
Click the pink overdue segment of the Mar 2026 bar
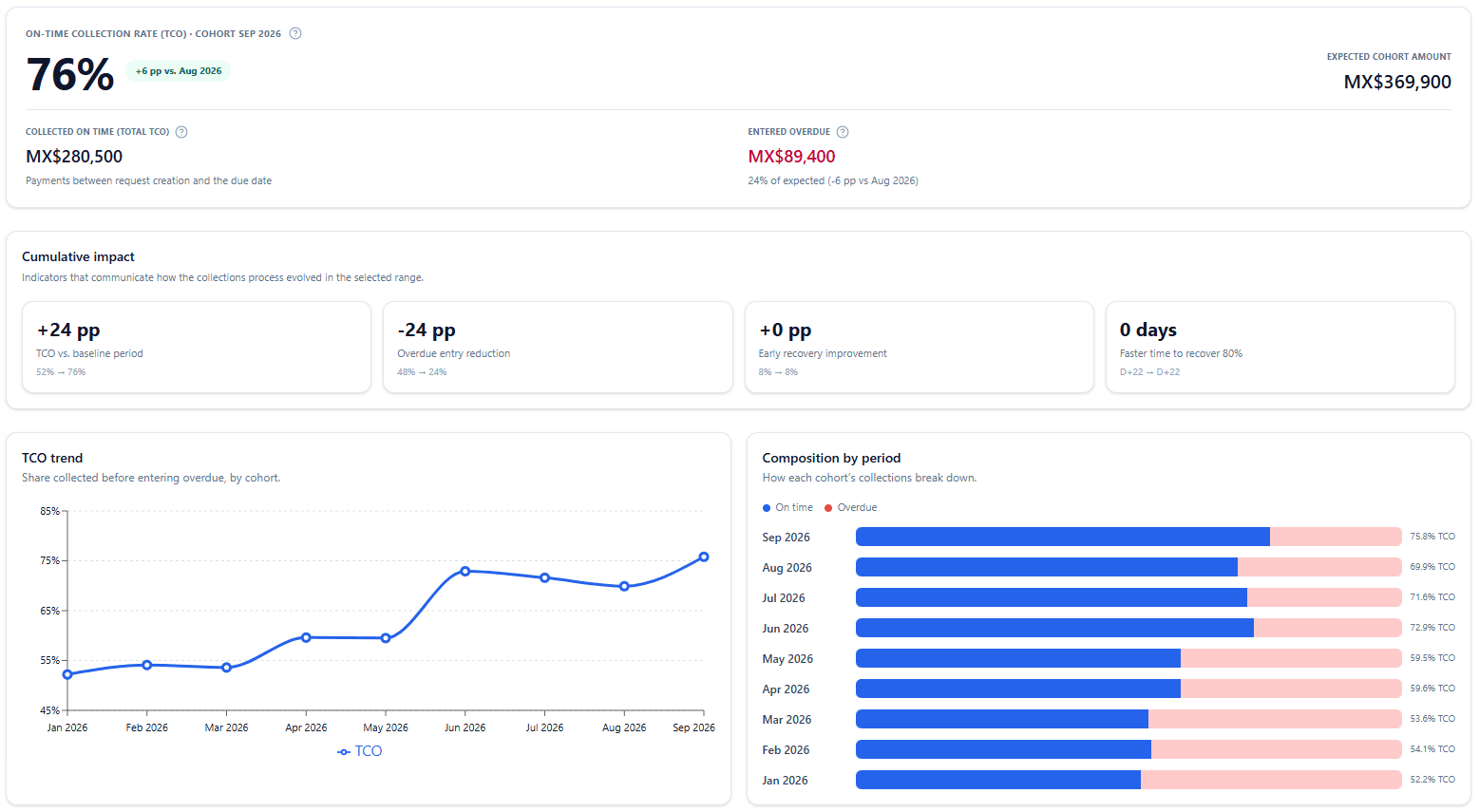point(1275,719)
